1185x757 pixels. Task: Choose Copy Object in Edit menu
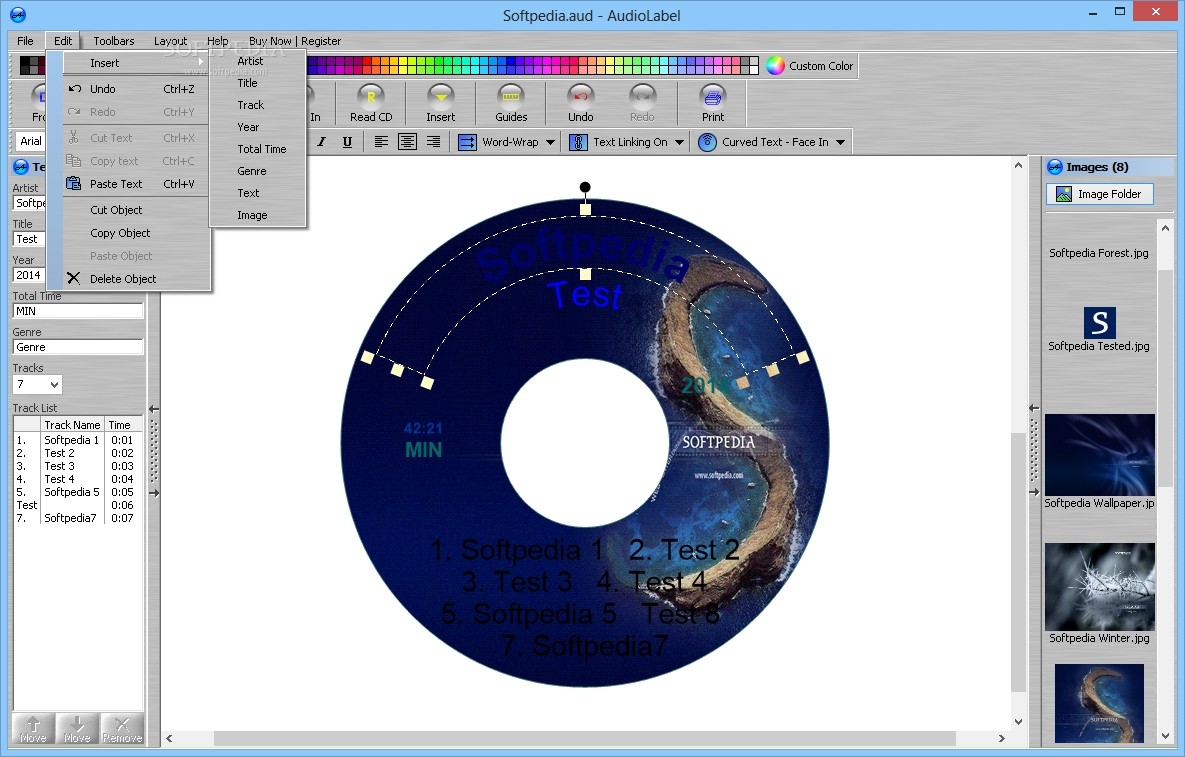(134, 233)
